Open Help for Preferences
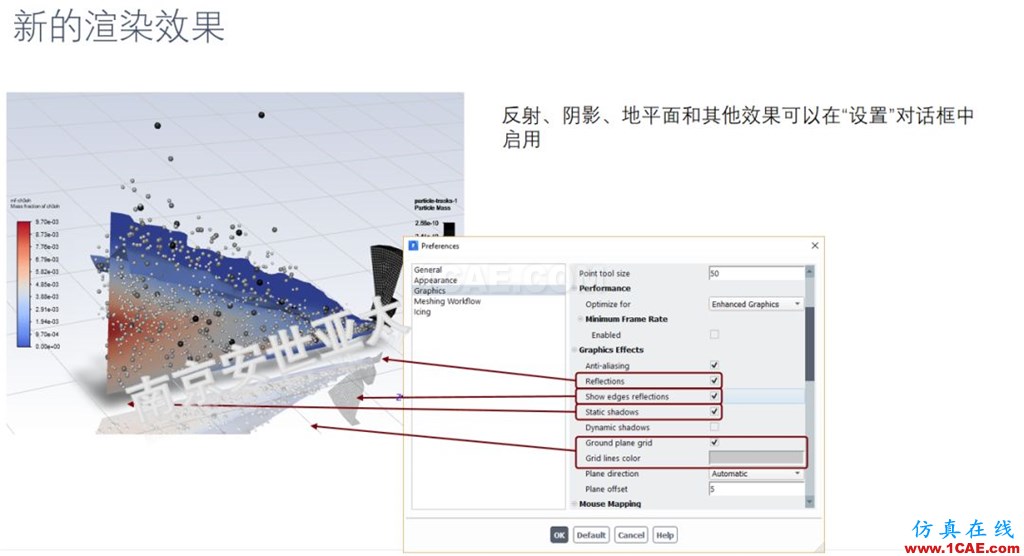Viewport: 1024px width, 556px height. [665, 535]
